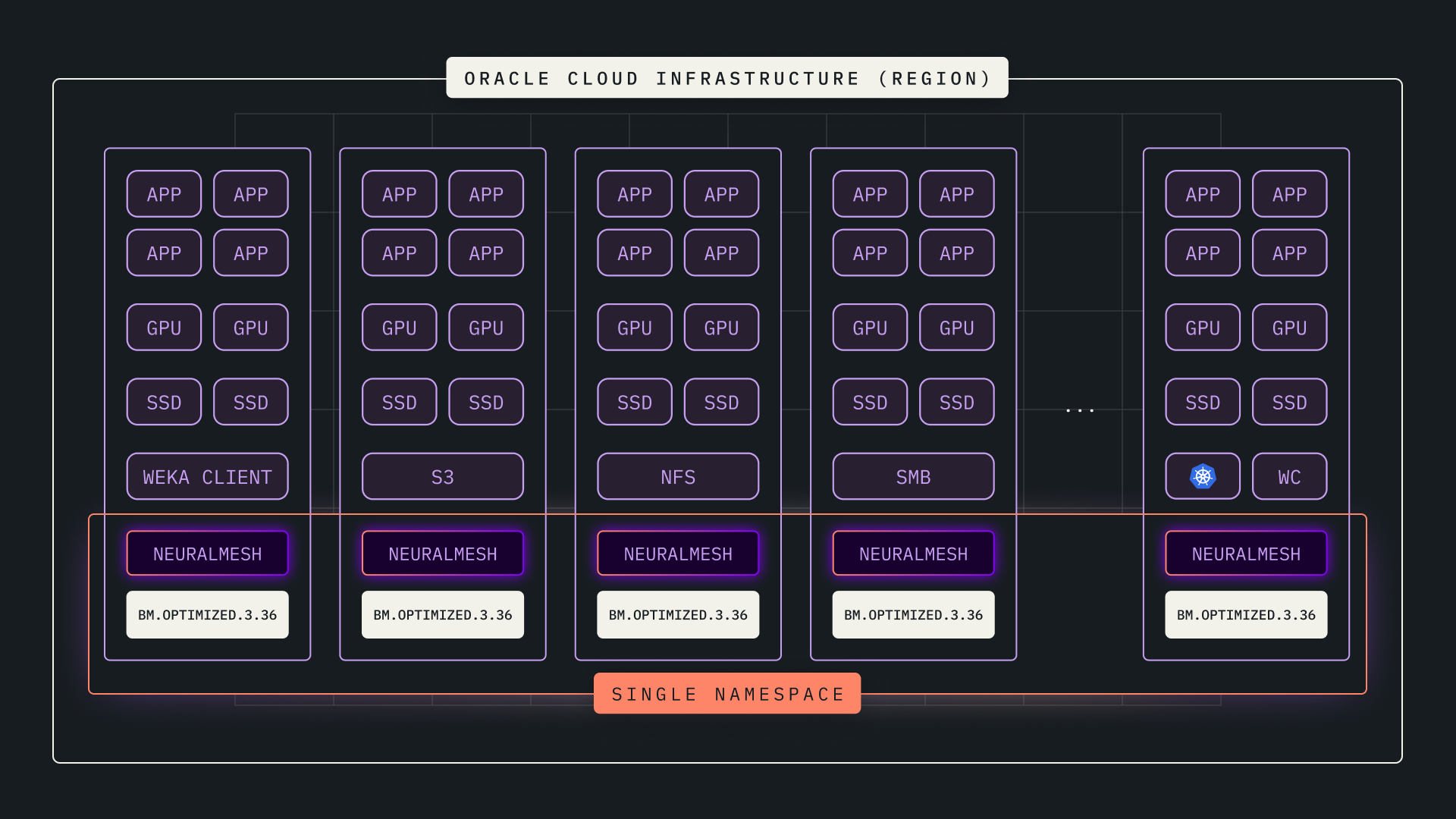Click BM.OPTIMIZED.3.36 label in first column
This screenshot has width=1456, height=819.
pyautogui.click(x=207, y=614)
